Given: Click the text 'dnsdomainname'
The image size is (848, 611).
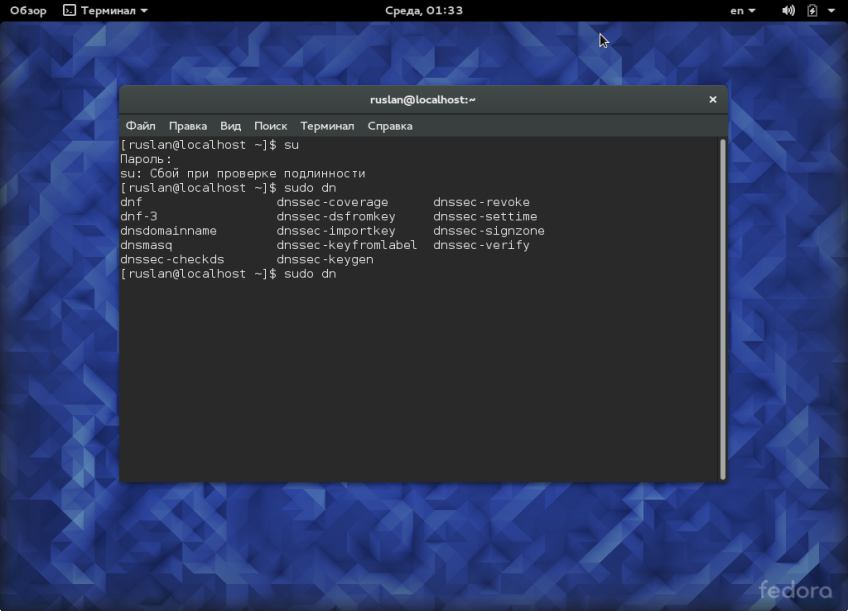Looking at the screenshot, I should [x=168, y=231].
